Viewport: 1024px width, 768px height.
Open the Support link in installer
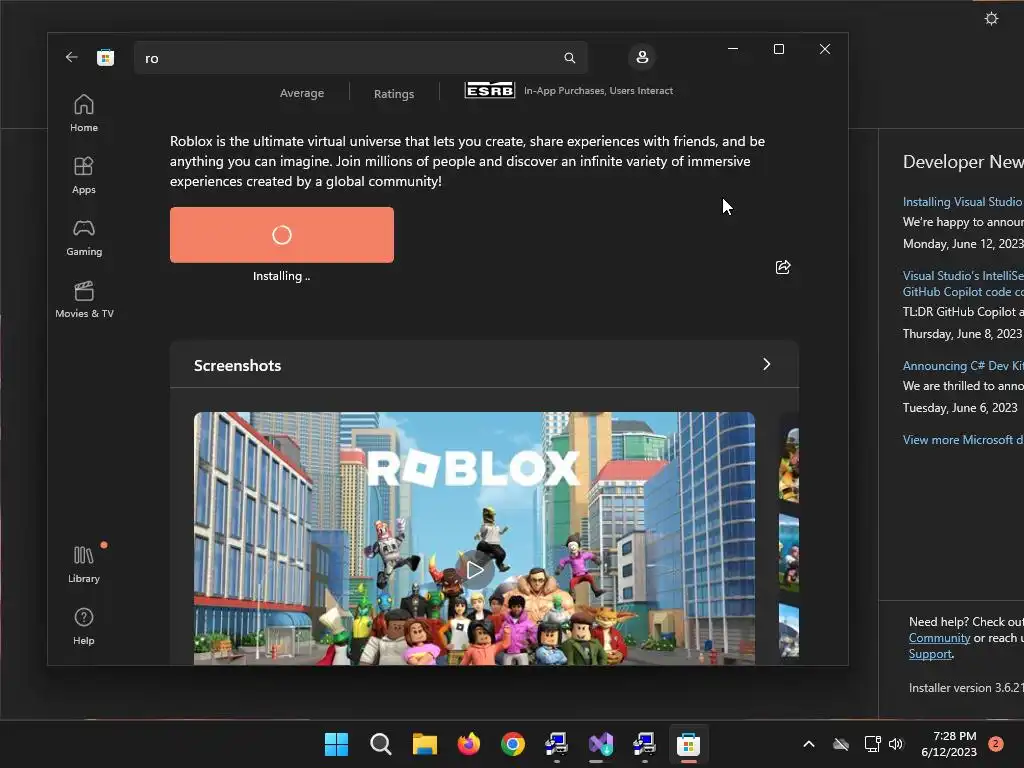click(930, 654)
